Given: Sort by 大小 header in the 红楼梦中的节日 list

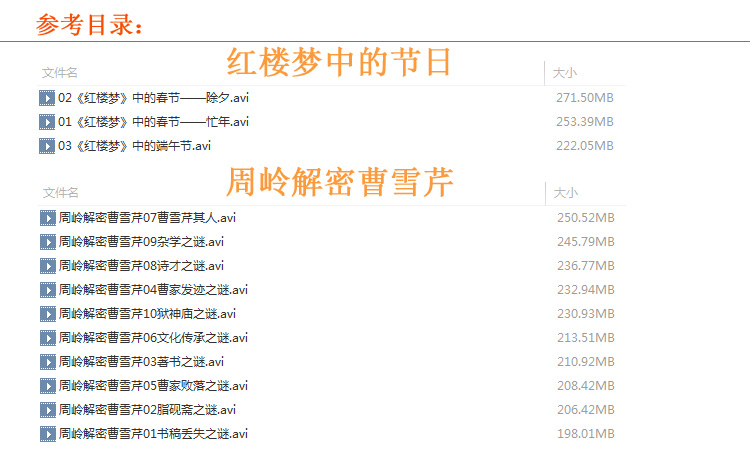Looking at the screenshot, I should 565,73.
